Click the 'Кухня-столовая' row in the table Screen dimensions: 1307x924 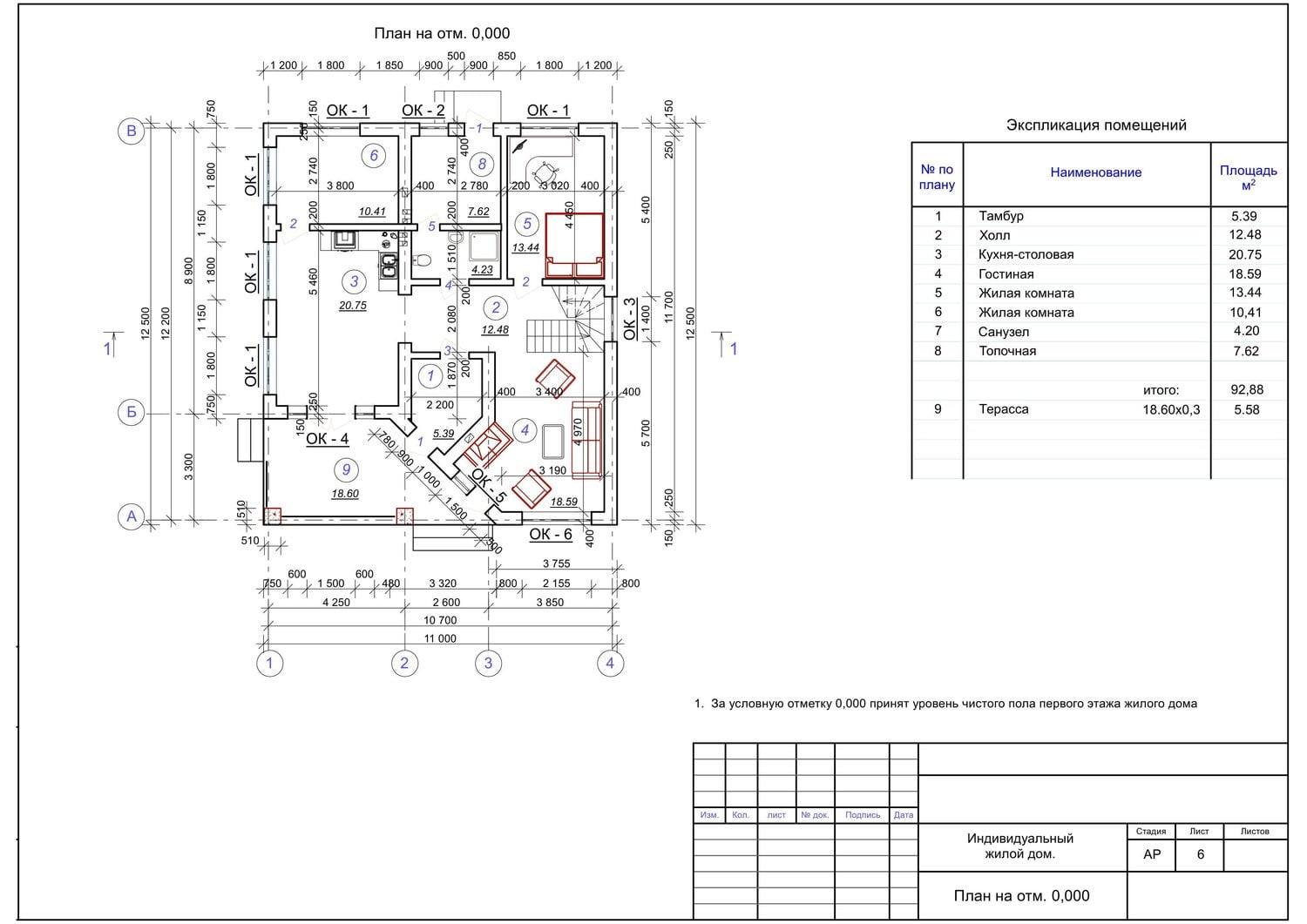1026,254
